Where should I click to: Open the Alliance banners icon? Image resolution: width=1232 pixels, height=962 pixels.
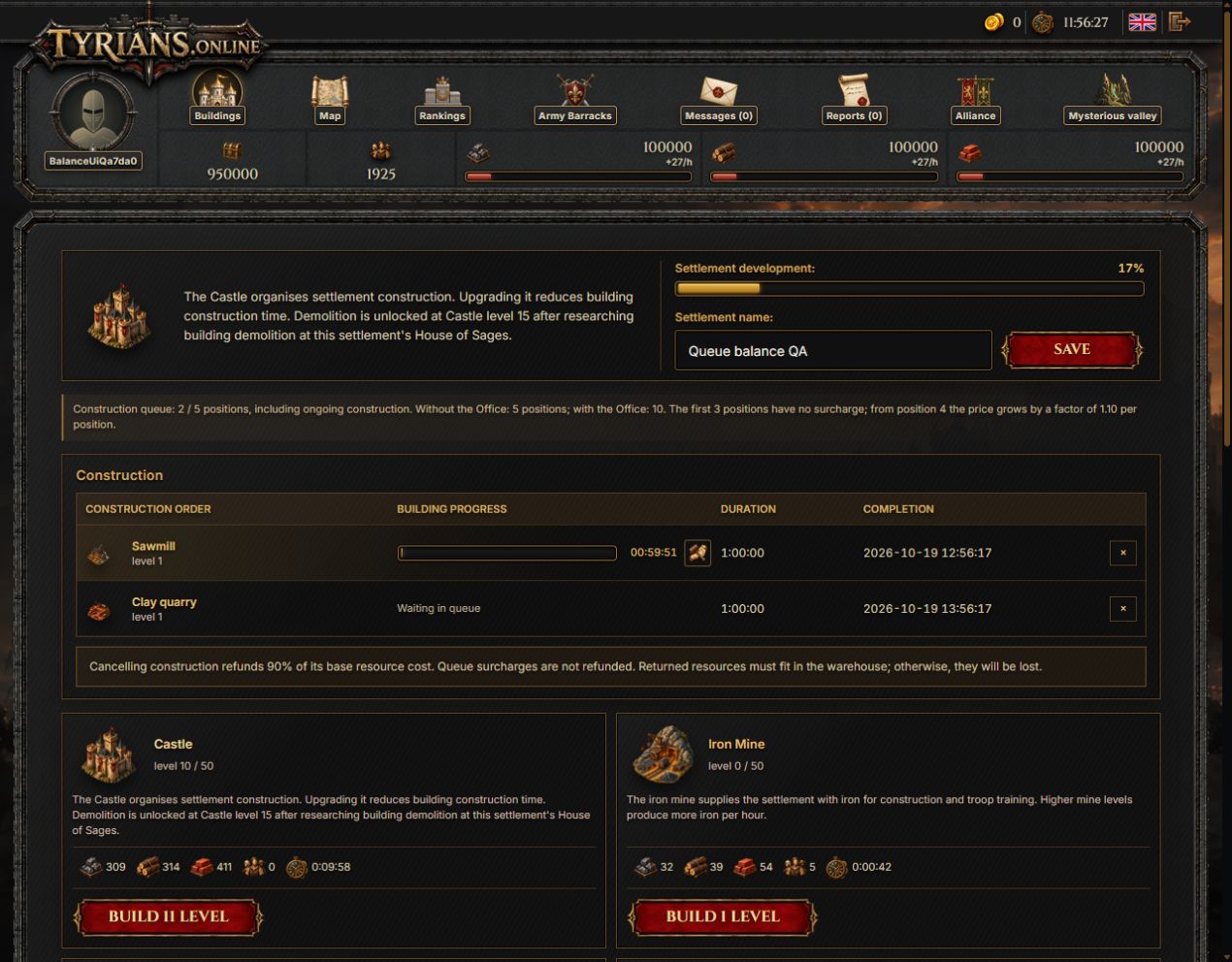click(975, 90)
